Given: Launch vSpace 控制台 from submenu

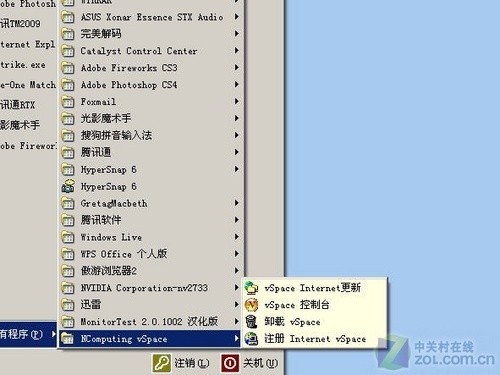Looking at the screenshot, I should 314,305.
